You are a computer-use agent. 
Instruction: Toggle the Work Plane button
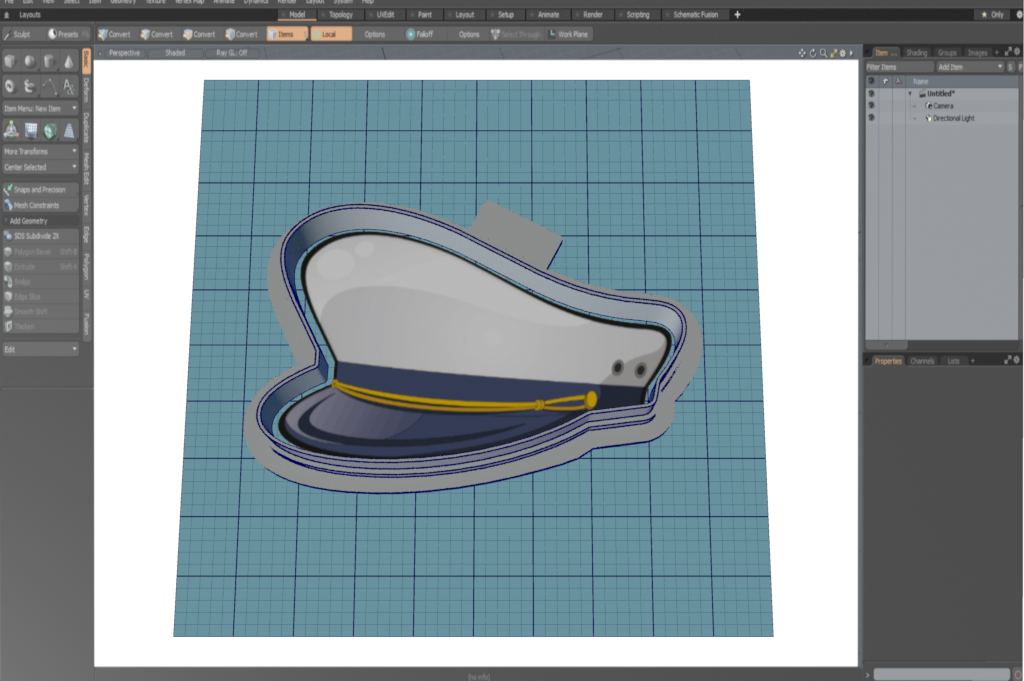pos(569,34)
